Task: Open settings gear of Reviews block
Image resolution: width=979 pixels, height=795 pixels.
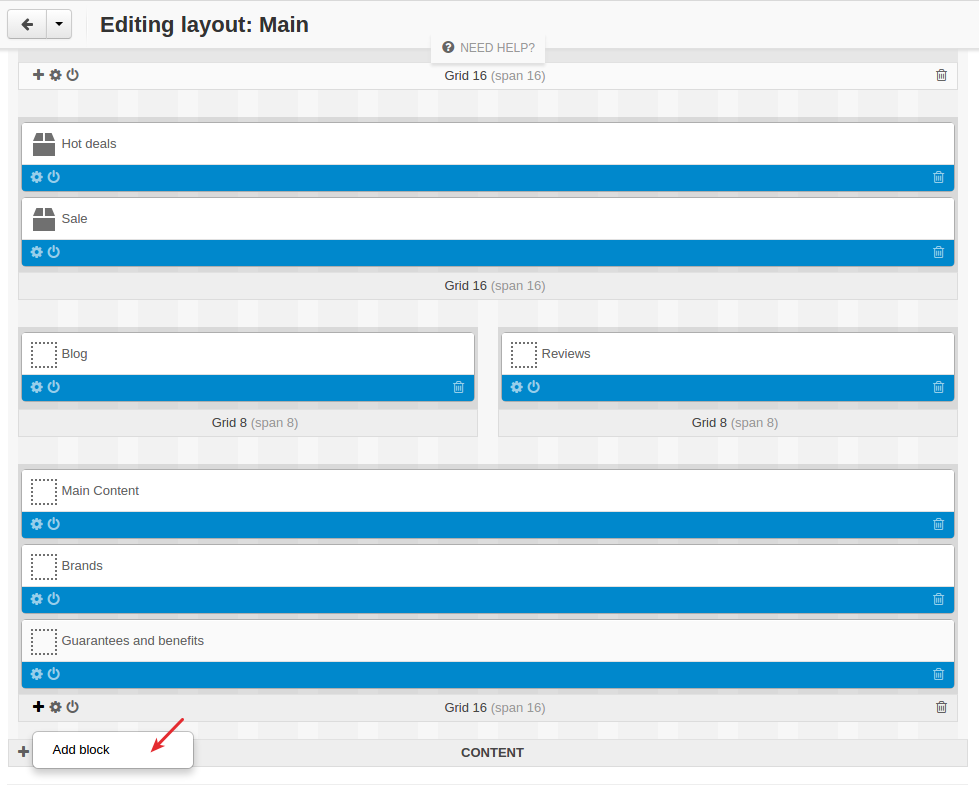Action: pyautogui.click(x=516, y=387)
